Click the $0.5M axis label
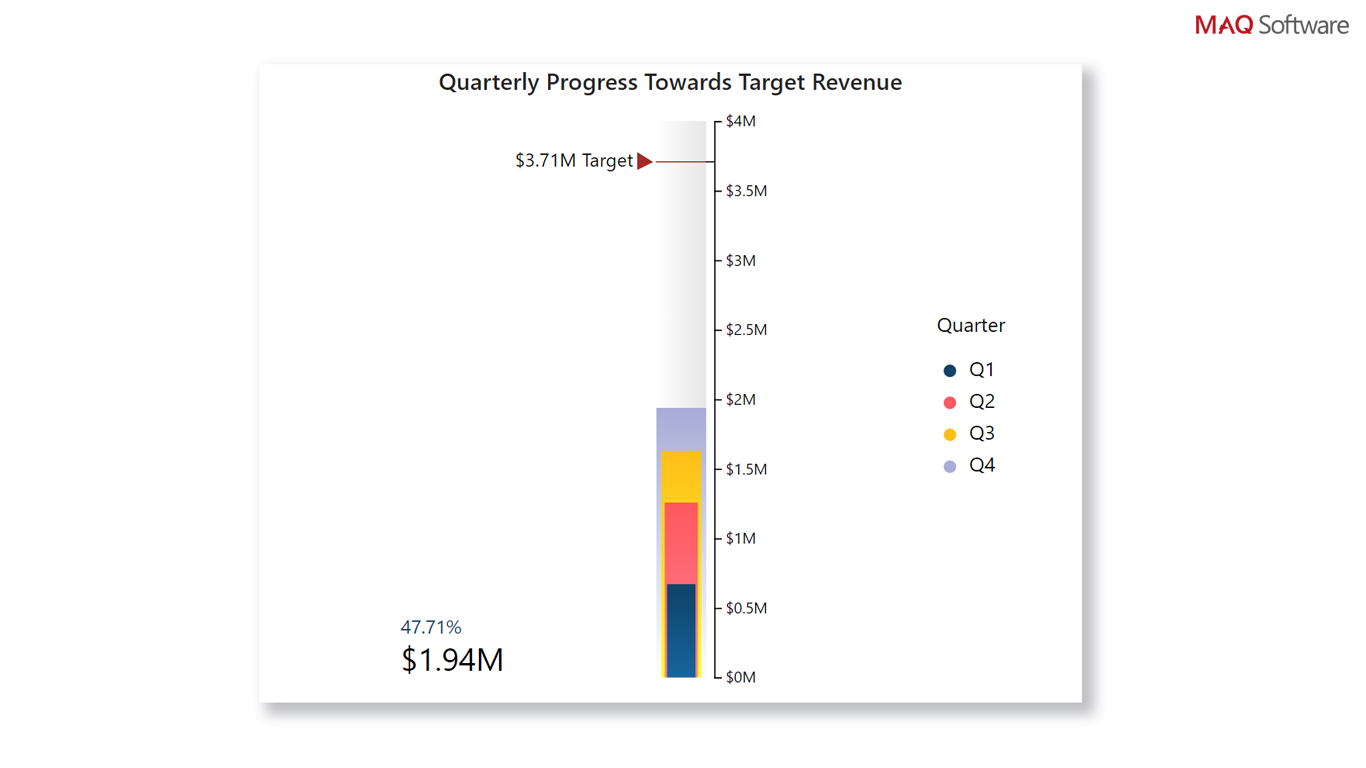1366x768 pixels. point(747,608)
